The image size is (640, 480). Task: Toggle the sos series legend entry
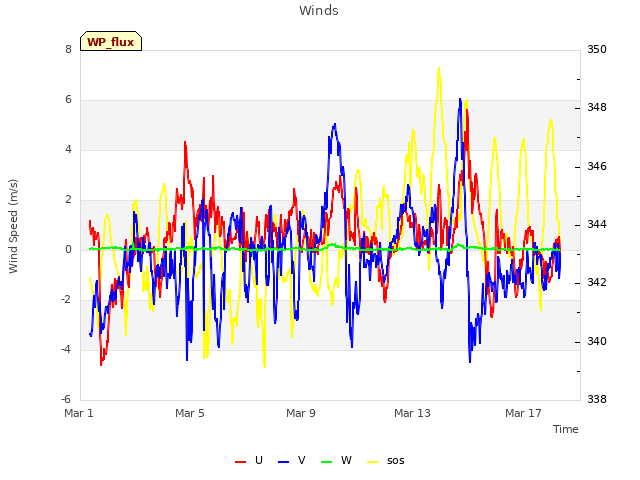pos(386,460)
